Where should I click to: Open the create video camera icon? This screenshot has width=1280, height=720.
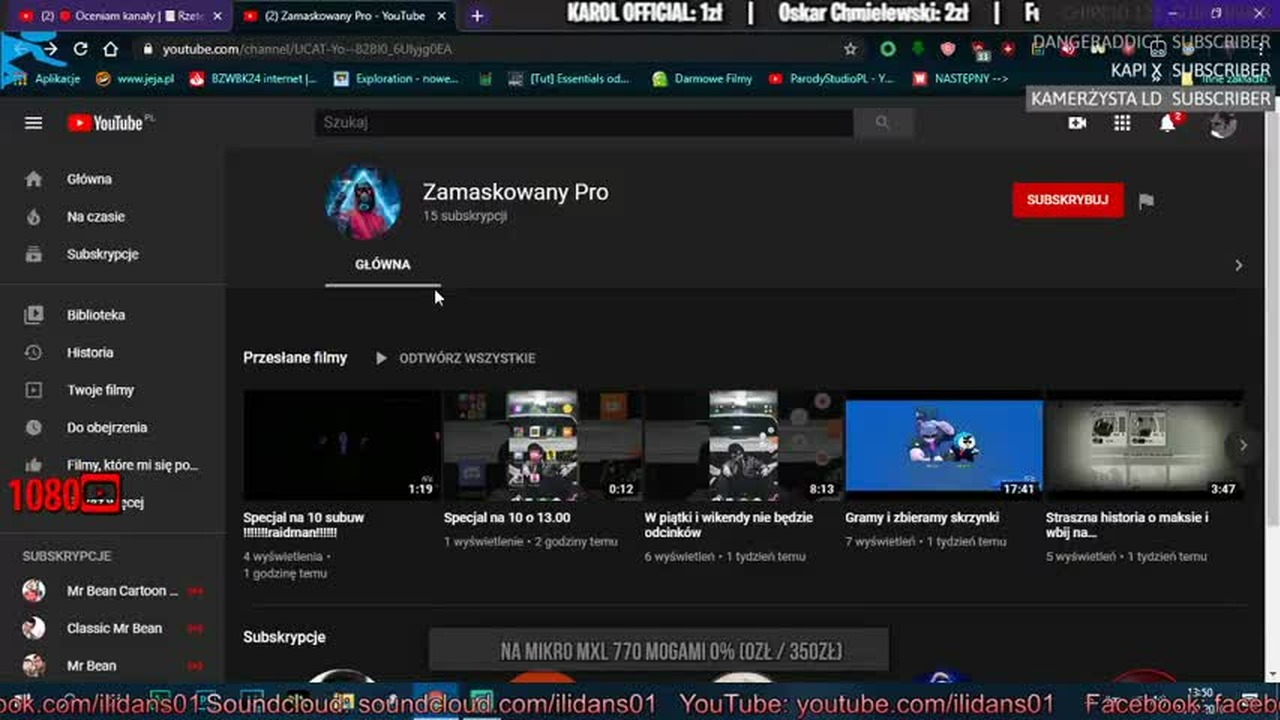pos(1077,123)
